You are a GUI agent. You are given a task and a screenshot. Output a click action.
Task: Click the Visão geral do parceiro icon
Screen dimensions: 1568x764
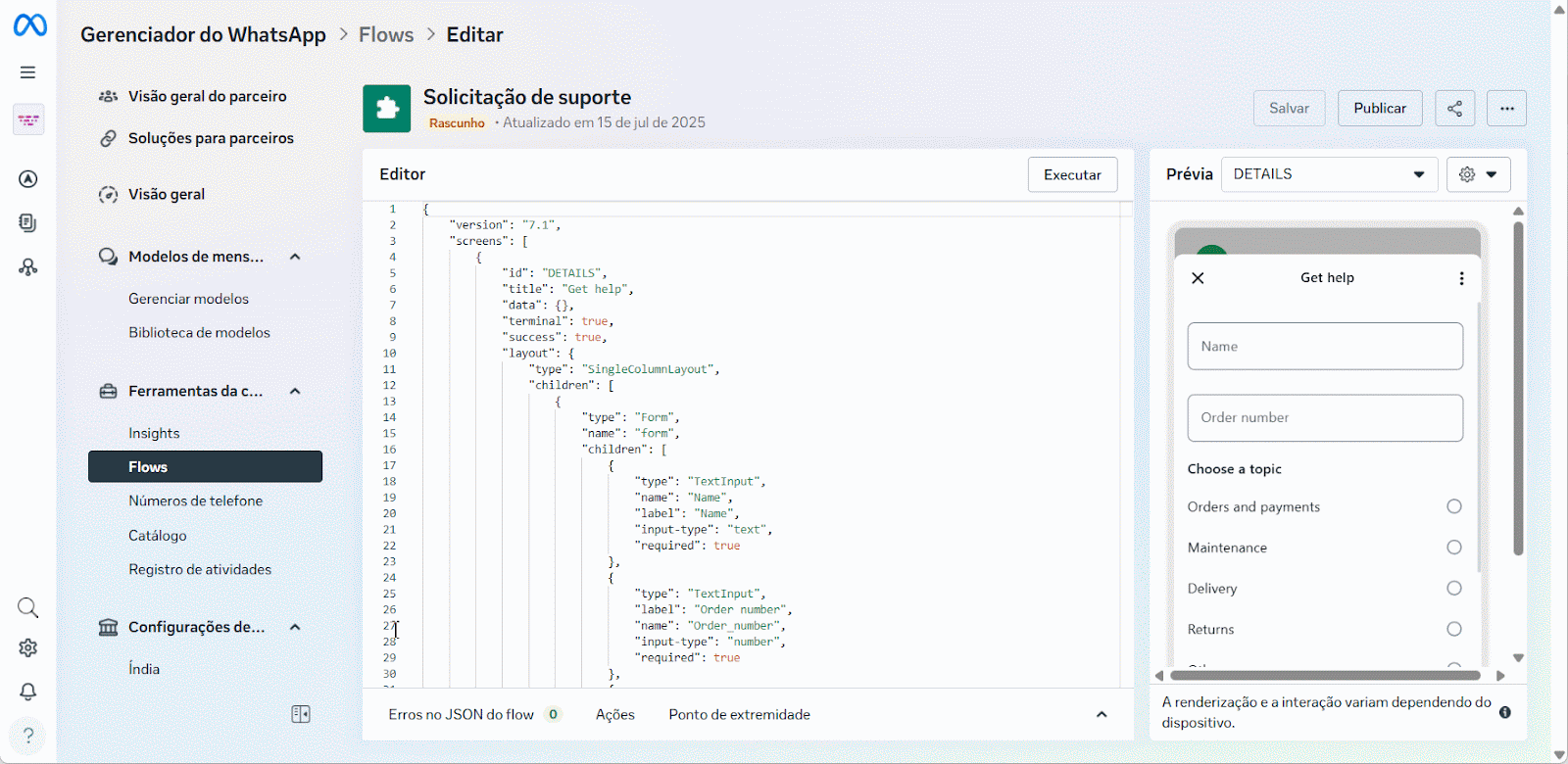[x=109, y=96]
